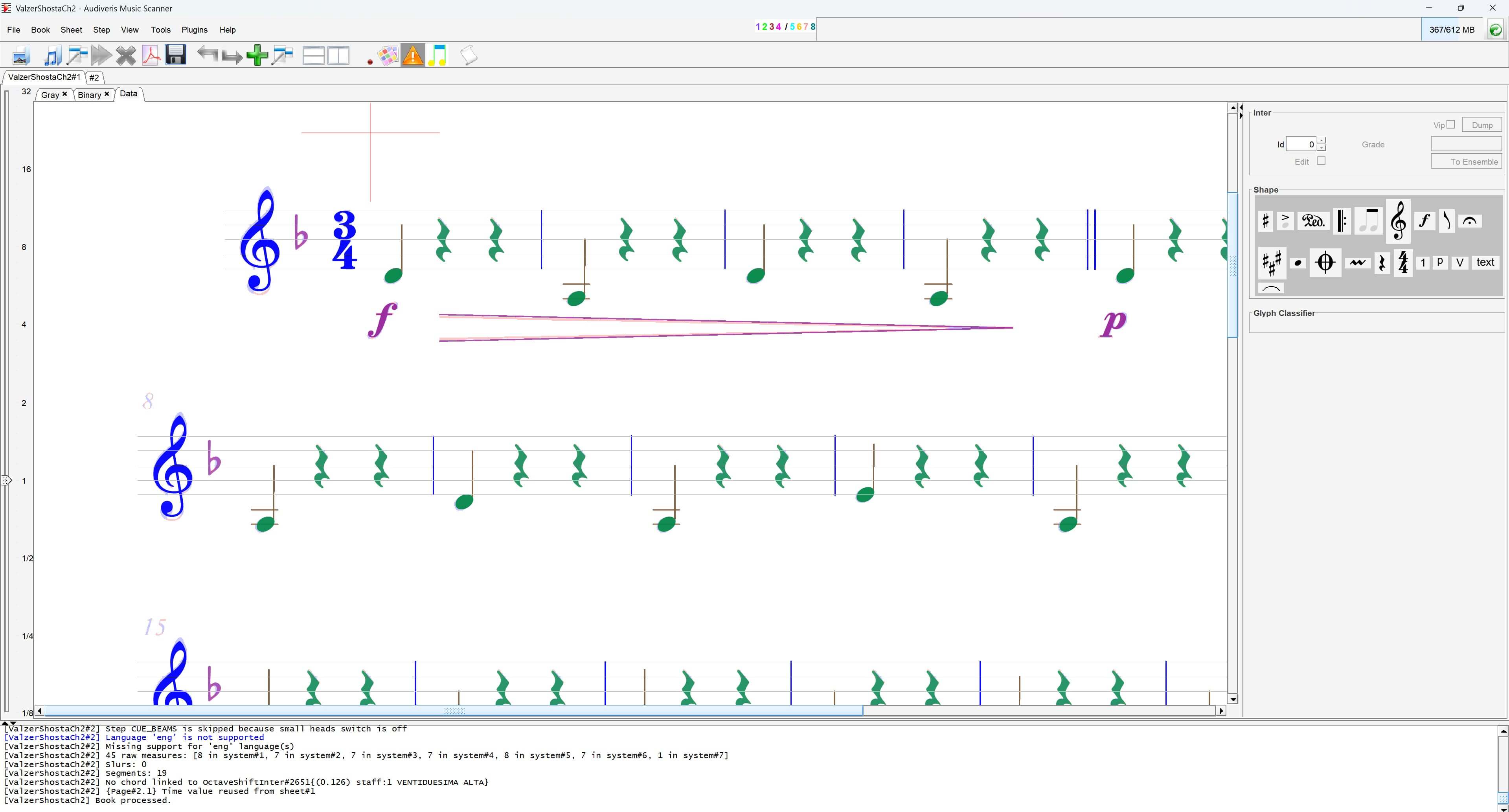Select the forte dynamics shape family
Viewport: 1509px width, 812px height.
click(1424, 221)
